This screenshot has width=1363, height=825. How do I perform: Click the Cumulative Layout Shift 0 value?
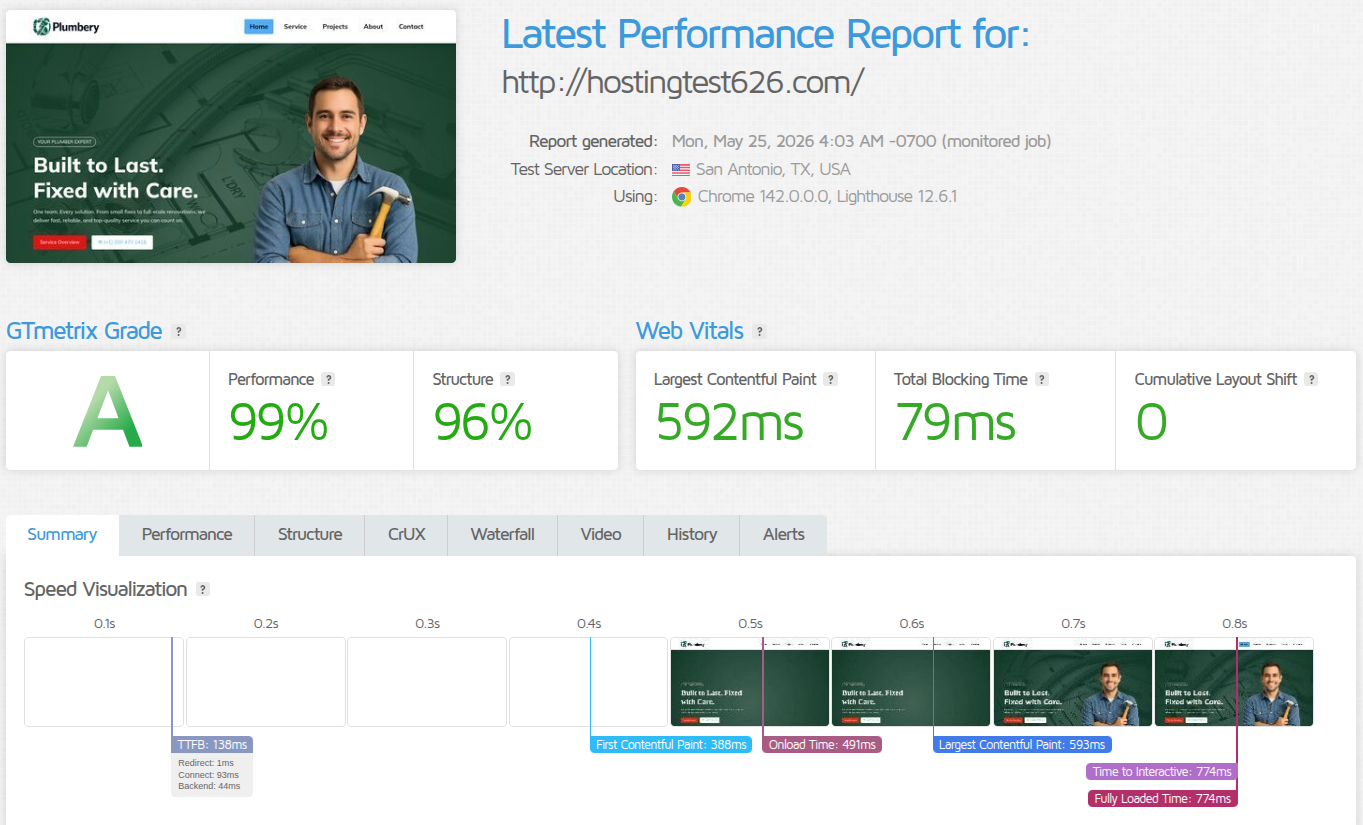1151,422
